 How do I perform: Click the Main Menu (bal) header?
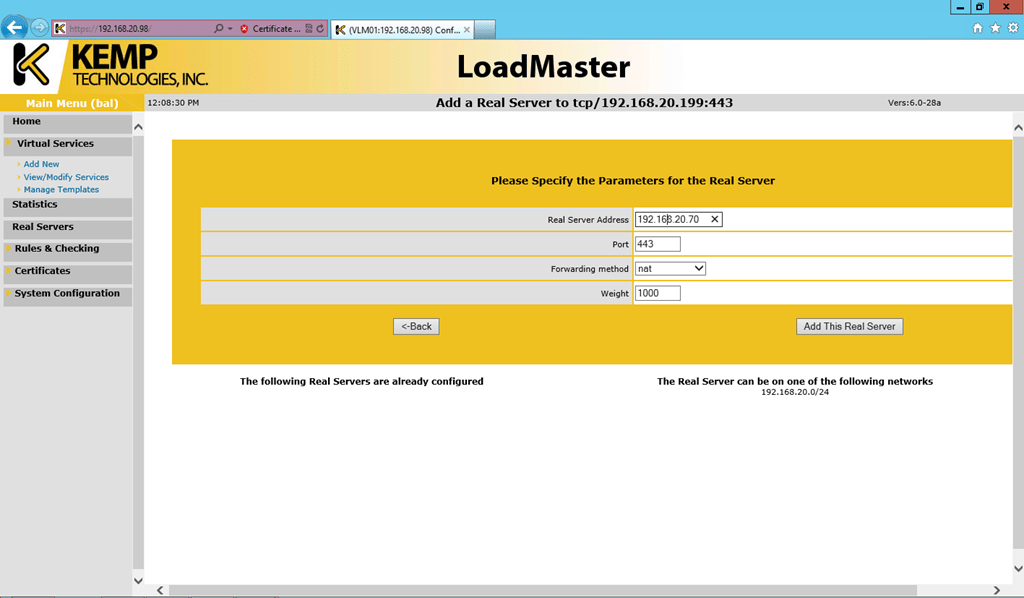pos(72,103)
